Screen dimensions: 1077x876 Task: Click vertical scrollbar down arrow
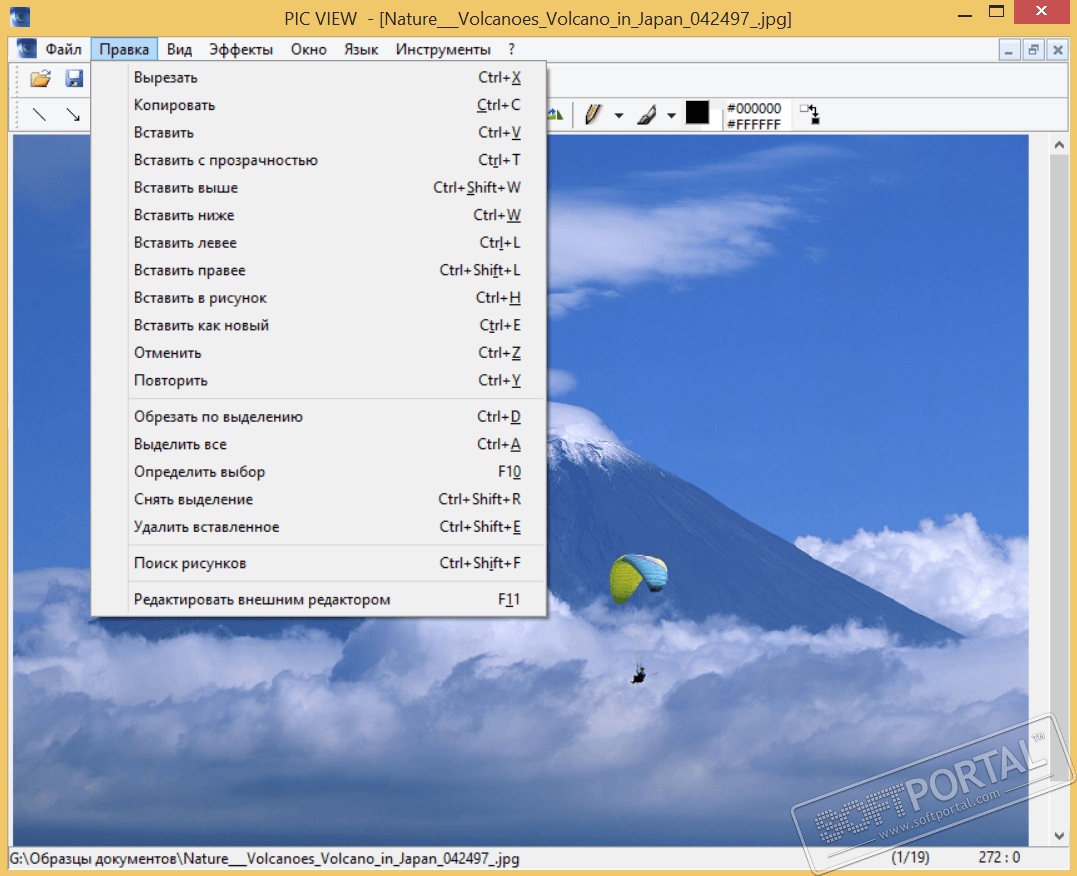tap(1058, 835)
